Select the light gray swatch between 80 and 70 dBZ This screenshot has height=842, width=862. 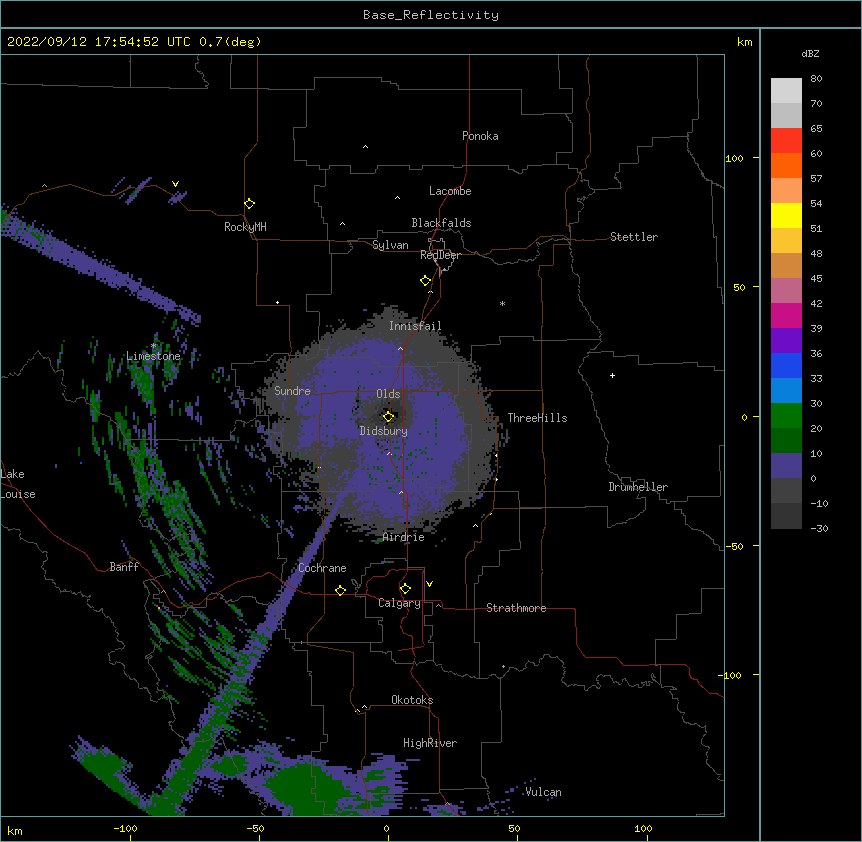coord(786,90)
